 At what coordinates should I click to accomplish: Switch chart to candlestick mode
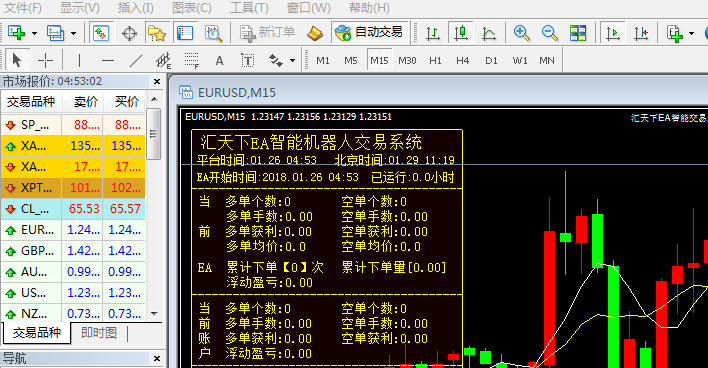(x=461, y=33)
